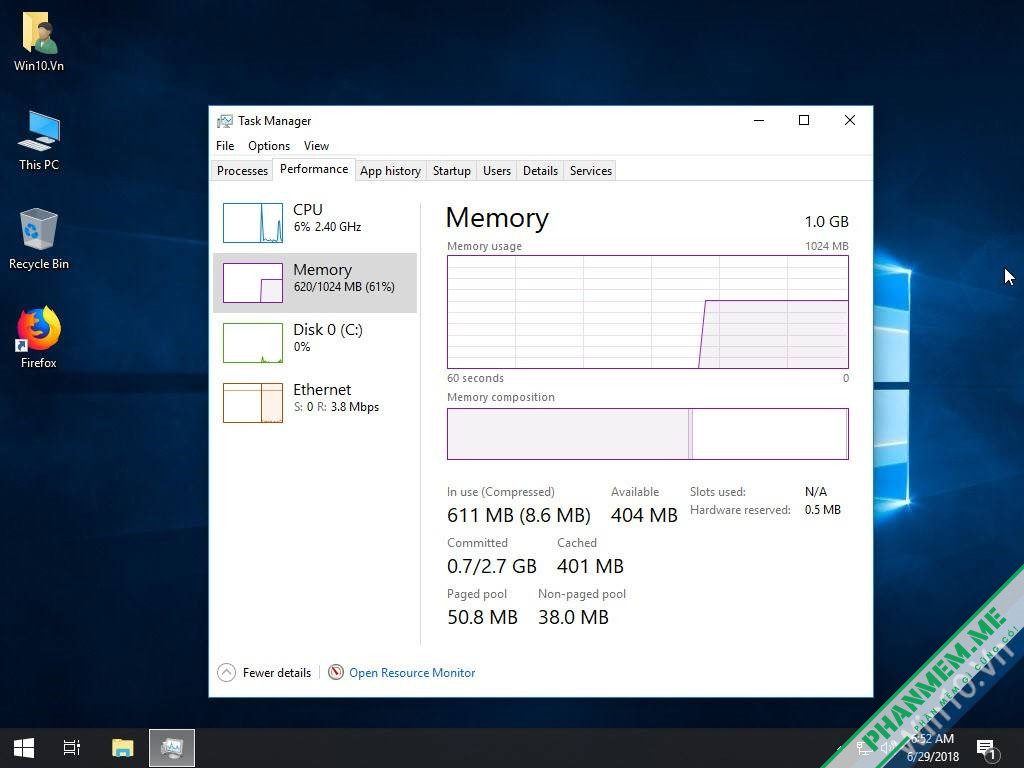Switch to the Users tab
The width and height of the screenshot is (1024, 768).
coord(497,170)
